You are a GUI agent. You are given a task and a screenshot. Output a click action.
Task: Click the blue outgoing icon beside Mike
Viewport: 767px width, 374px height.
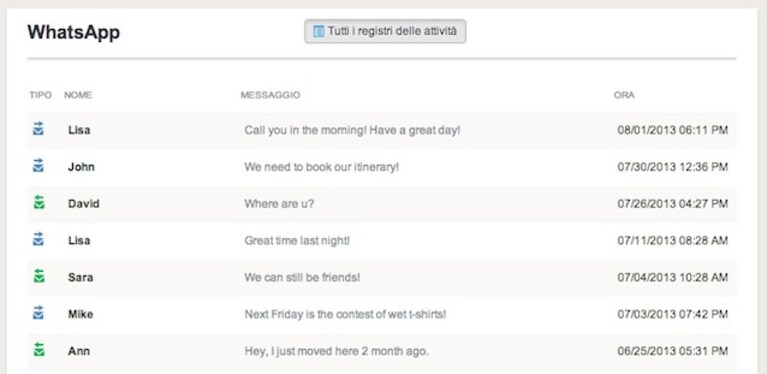click(39, 312)
